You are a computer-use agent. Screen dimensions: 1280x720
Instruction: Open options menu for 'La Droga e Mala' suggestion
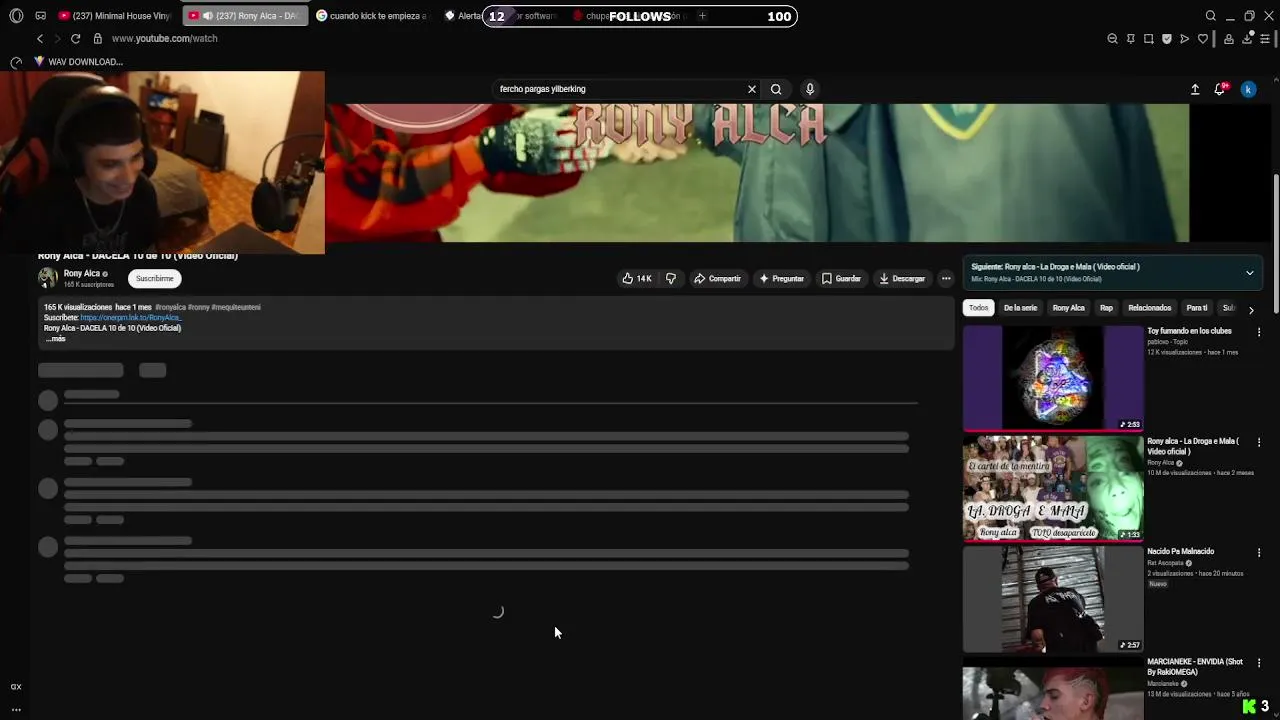[x=1259, y=442]
